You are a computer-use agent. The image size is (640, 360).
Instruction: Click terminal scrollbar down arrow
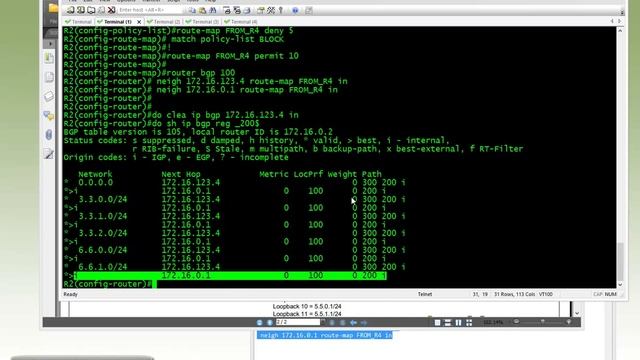[620, 284]
